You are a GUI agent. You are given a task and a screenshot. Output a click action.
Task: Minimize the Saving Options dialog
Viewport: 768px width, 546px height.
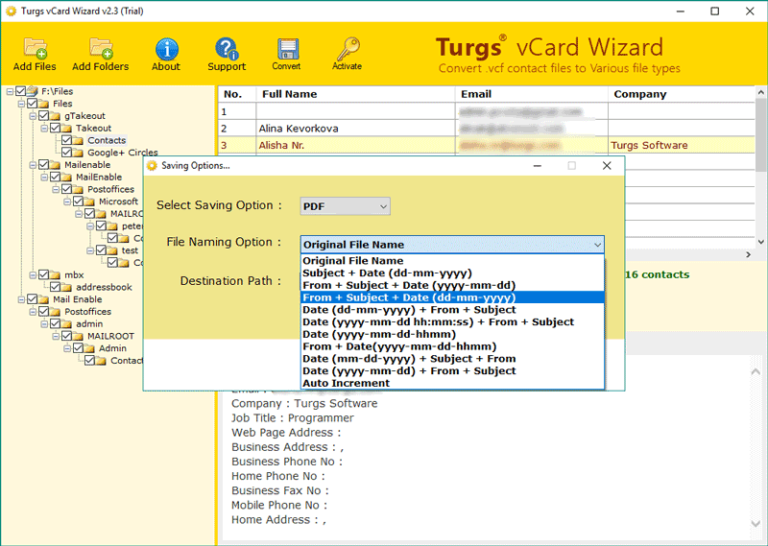[537, 166]
